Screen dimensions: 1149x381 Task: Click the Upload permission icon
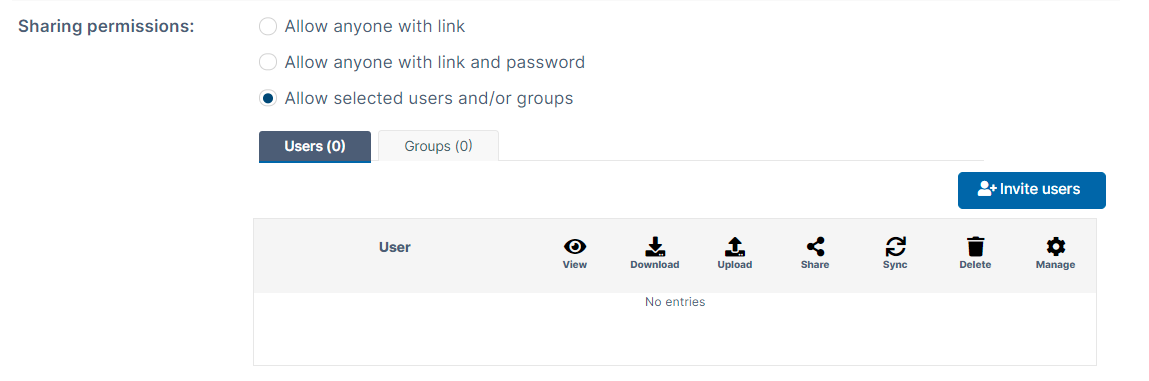tap(734, 247)
